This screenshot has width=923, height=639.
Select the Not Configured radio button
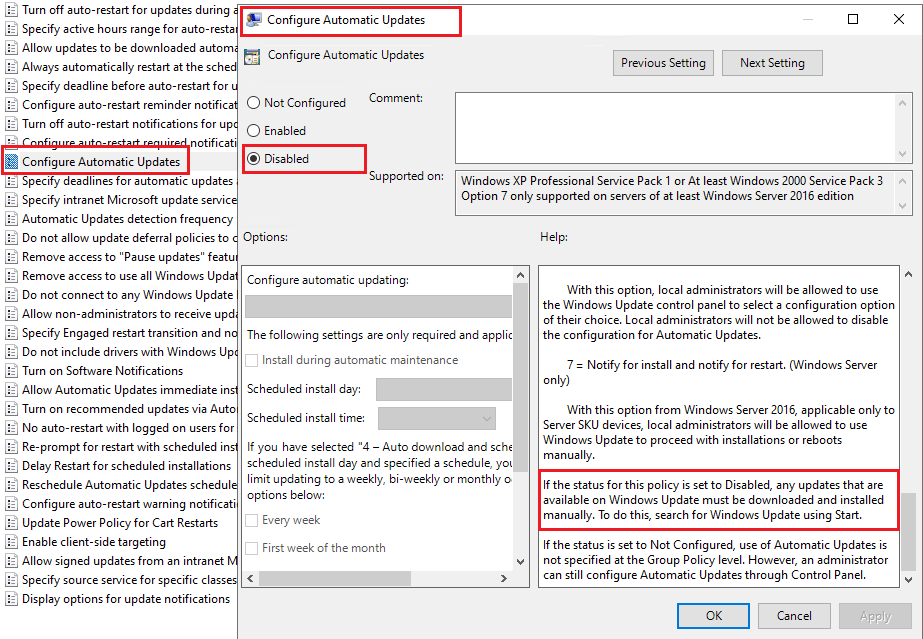pyautogui.click(x=253, y=103)
